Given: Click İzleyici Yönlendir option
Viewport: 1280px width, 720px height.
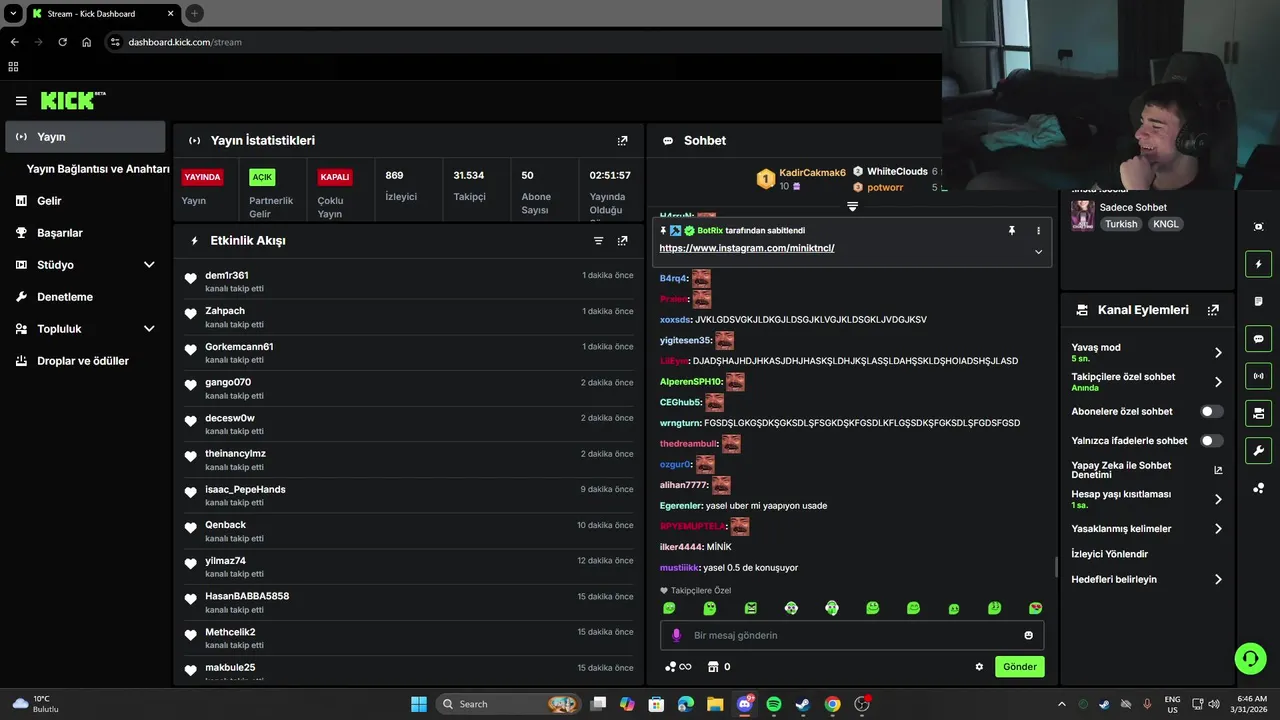Looking at the screenshot, I should click(x=1109, y=554).
